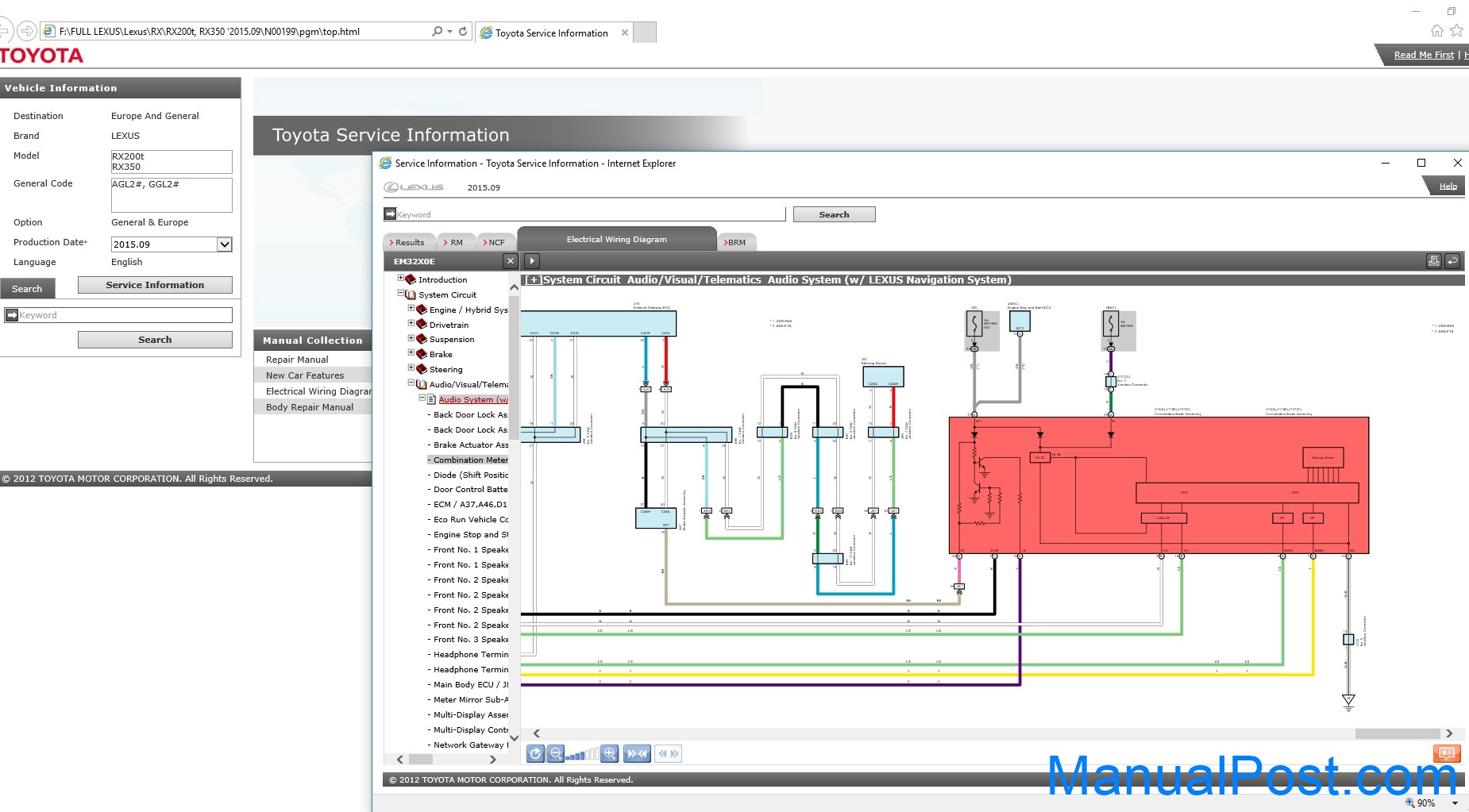This screenshot has width=1469, height=812.
Task: Click the tree panel scroll-down arrow
Action: point(514,737)
